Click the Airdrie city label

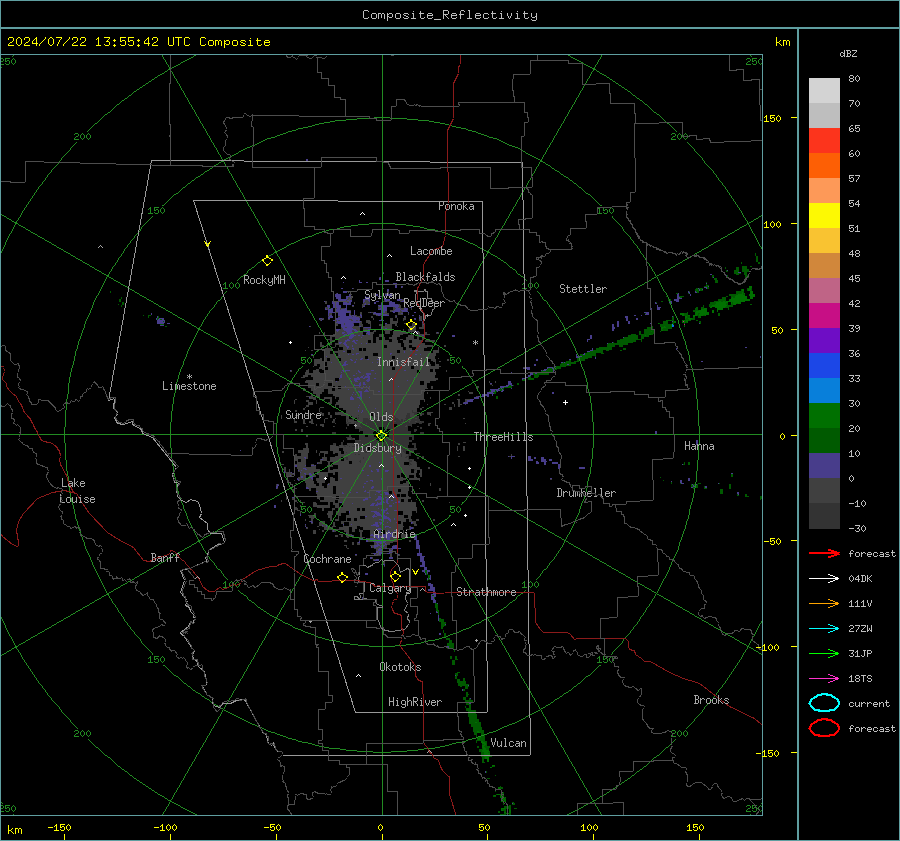click(x=394, y=534)
